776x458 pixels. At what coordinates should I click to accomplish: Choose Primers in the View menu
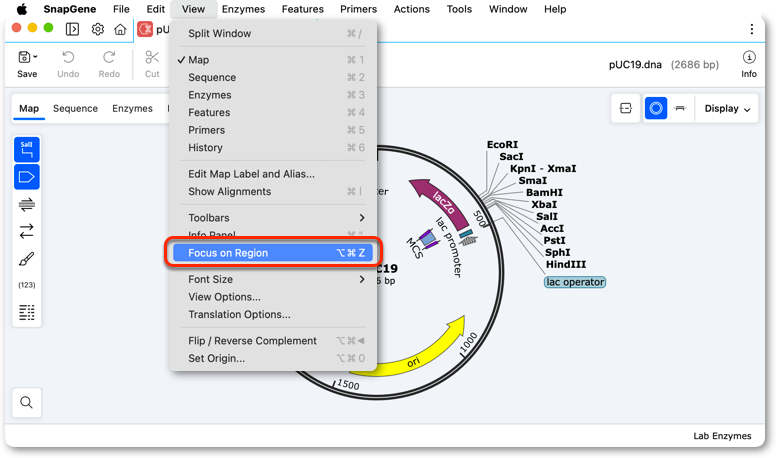point(273,130)
